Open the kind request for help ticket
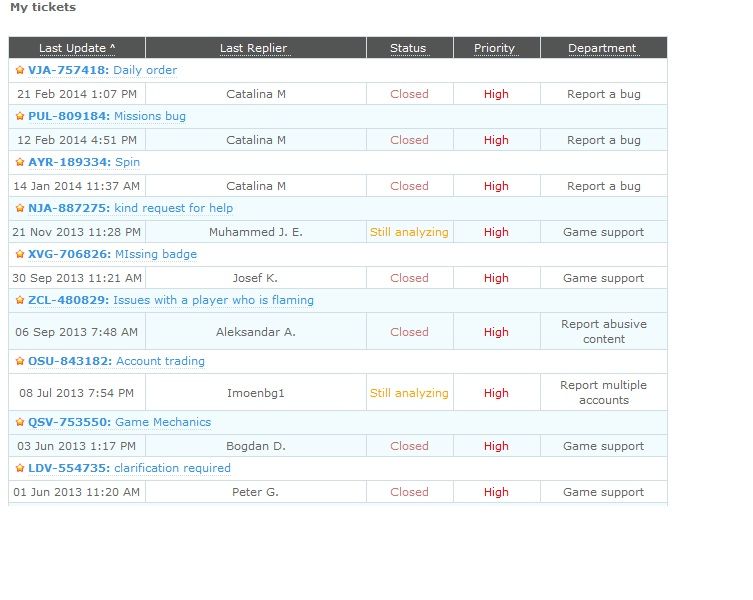753x600 pixels. point(173,209)
